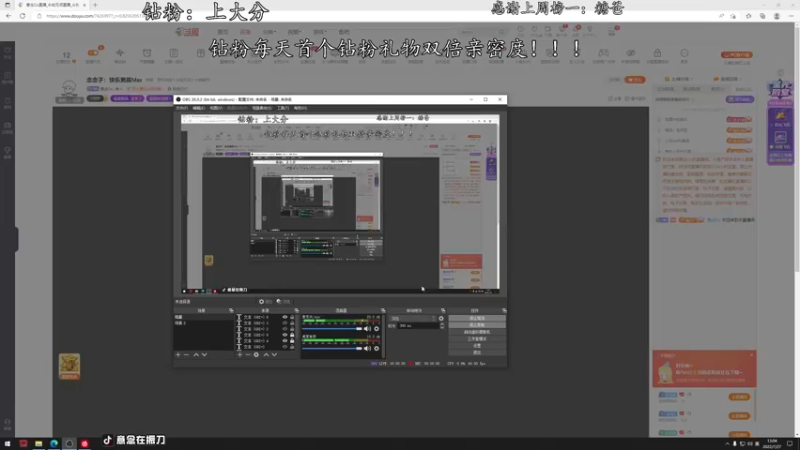Remove selected source with Sources minus icon

(x=247, y=355)
